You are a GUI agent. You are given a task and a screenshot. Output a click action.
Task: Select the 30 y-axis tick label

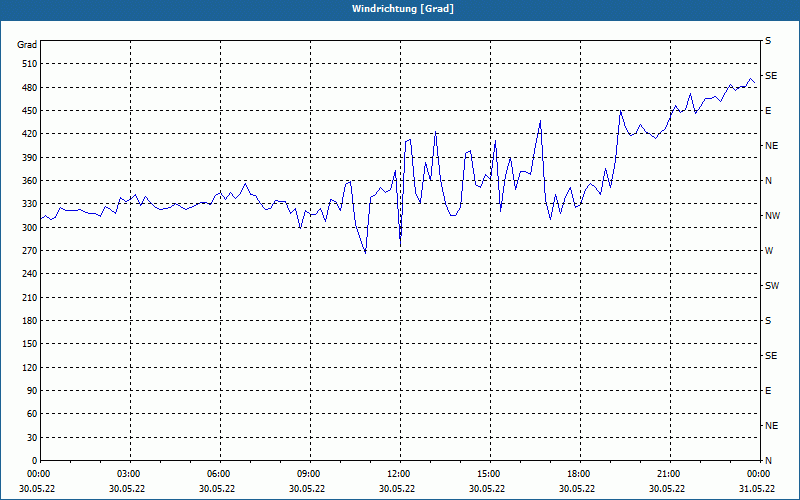(x=32, y=438)
